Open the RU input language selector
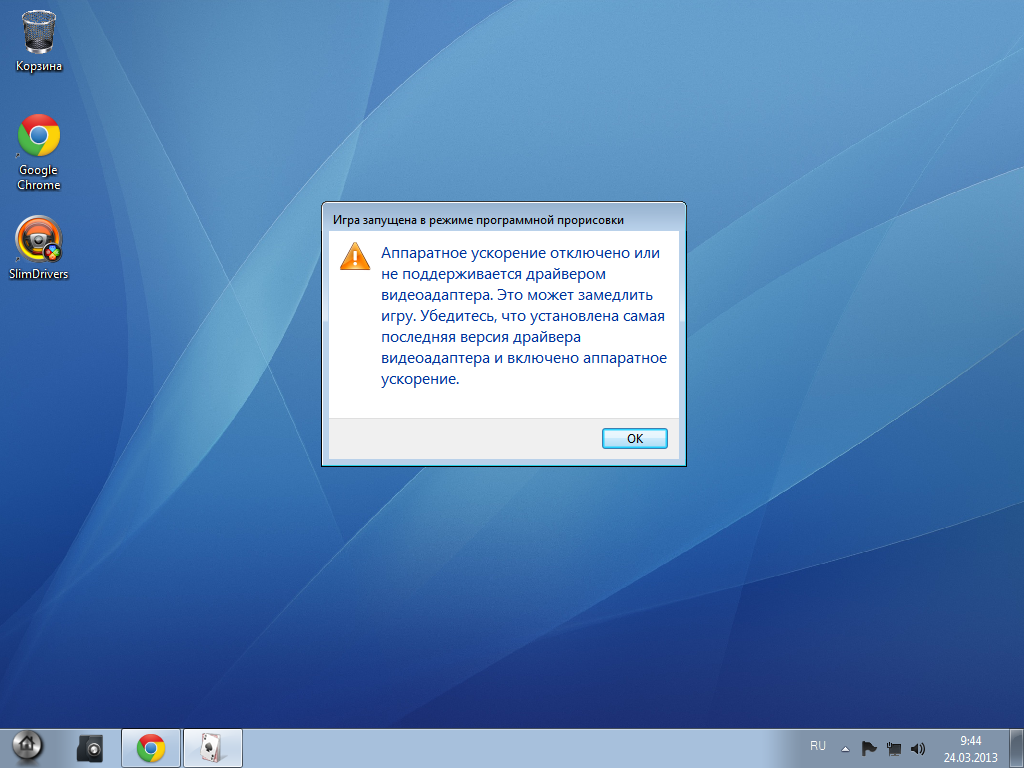This screenshot has width=1024, height=768. coord(818,746)
